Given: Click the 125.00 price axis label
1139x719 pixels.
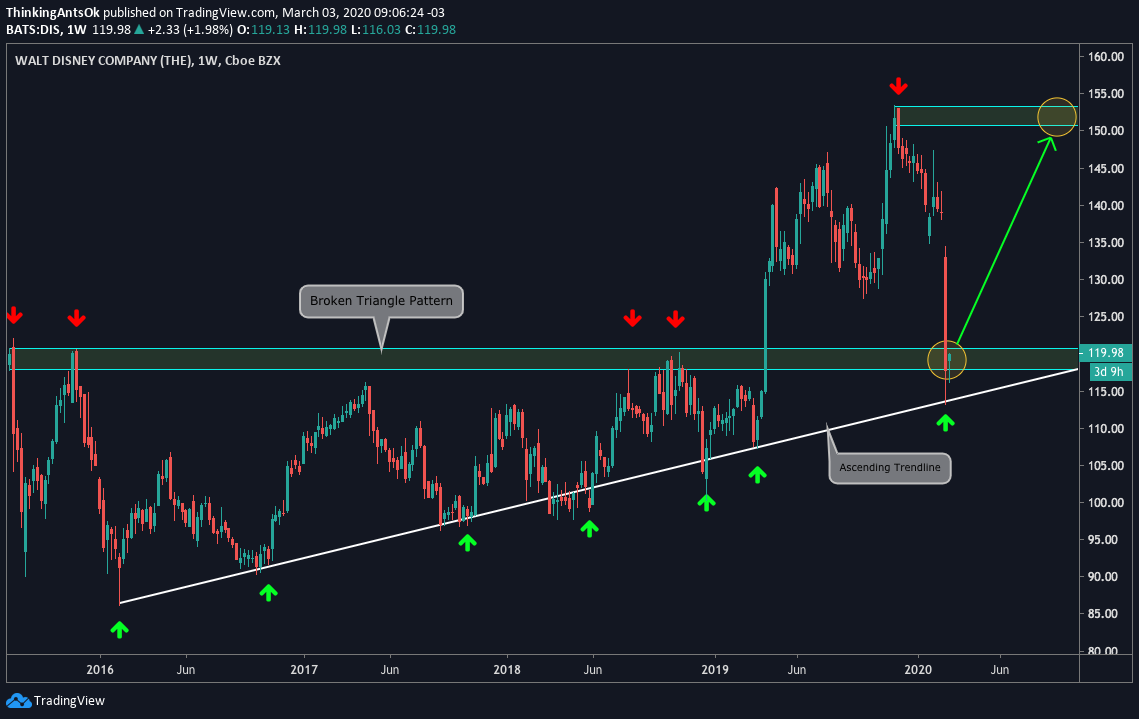Looking at the screenshot, I should (x=1106, y=317).
